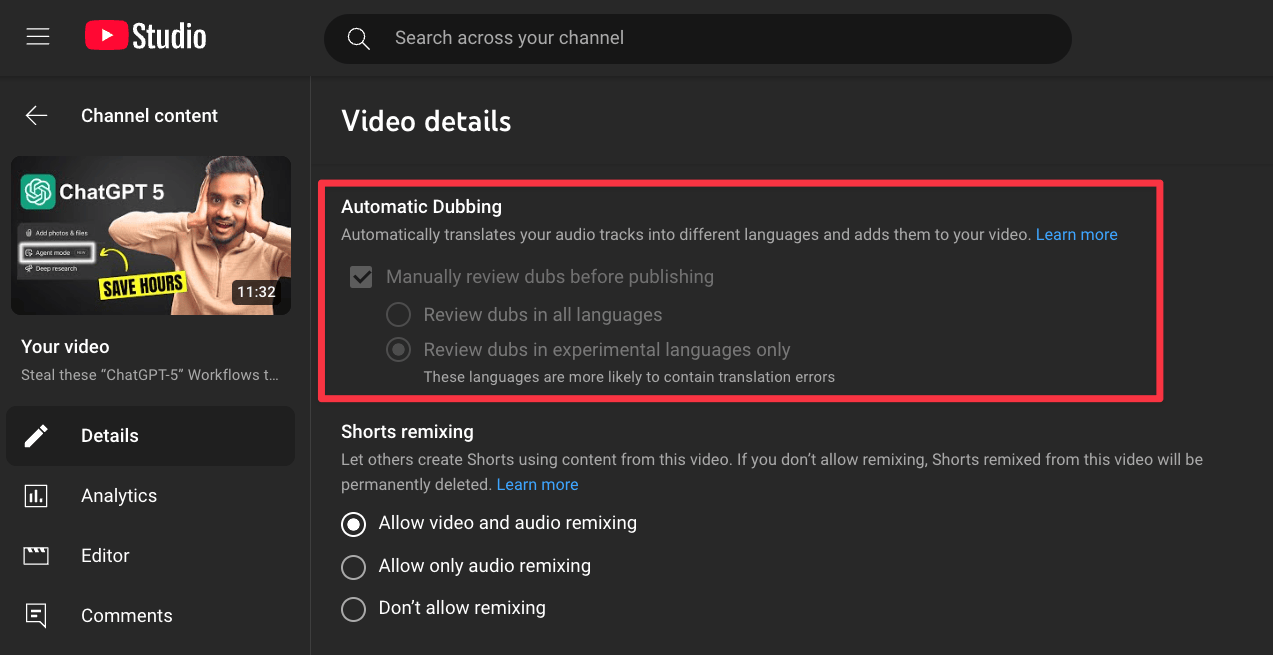Click the Details pencil icon
This screenshot has height=655, width=1273.
click(37, 436)
